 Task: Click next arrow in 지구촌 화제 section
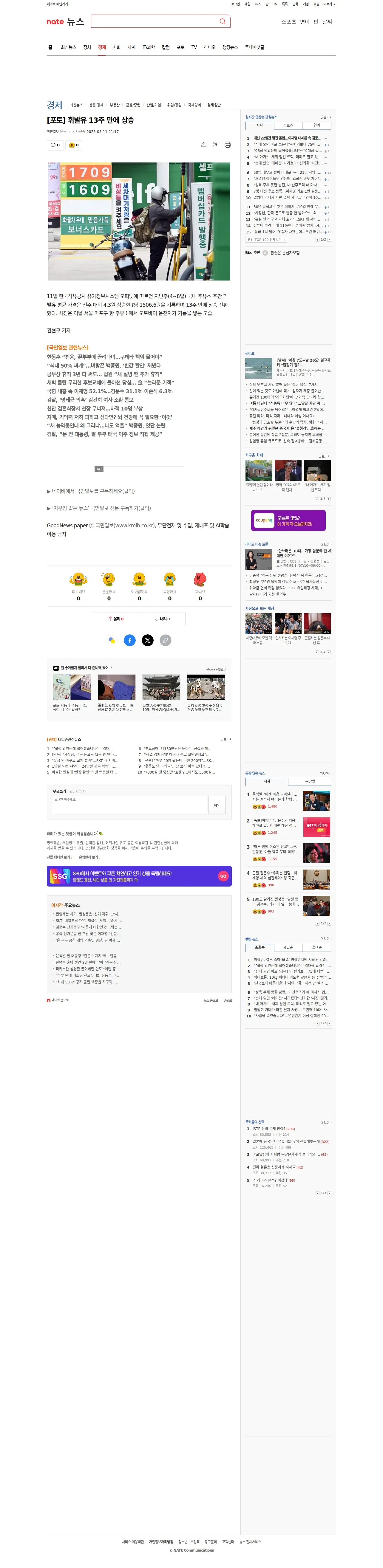tap(329, 499)
